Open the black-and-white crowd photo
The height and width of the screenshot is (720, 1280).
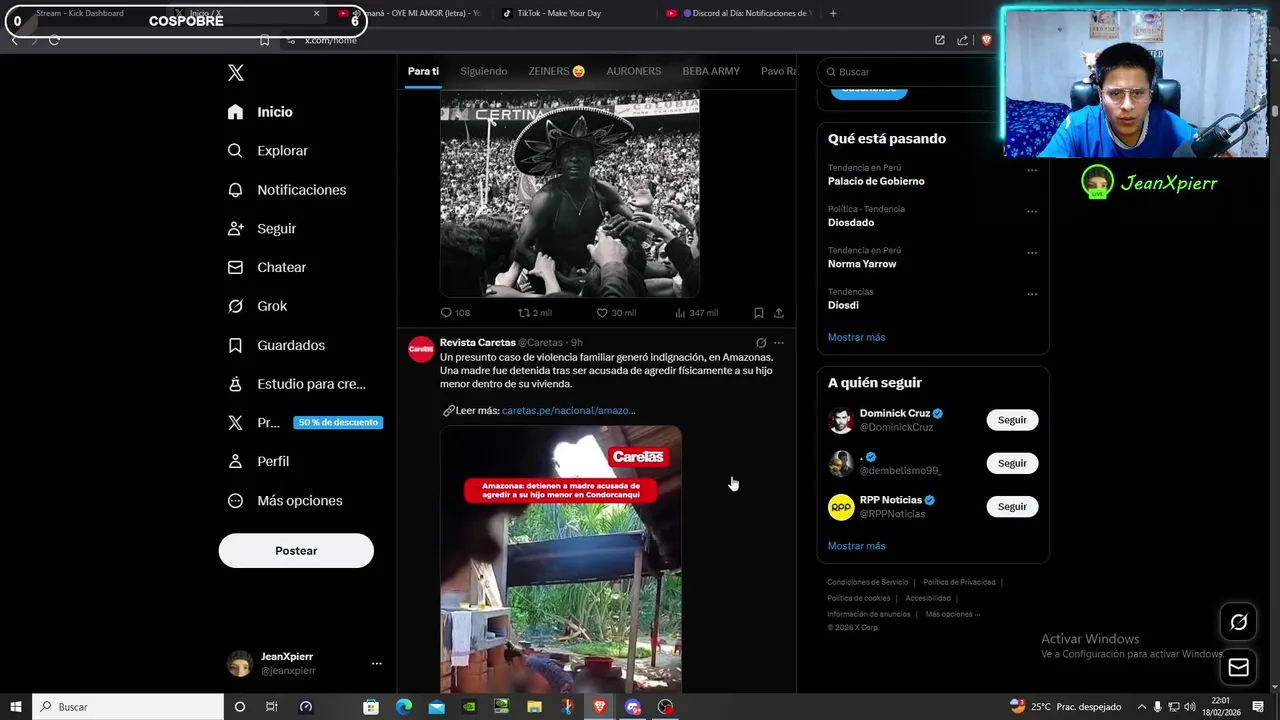[570, 194]
